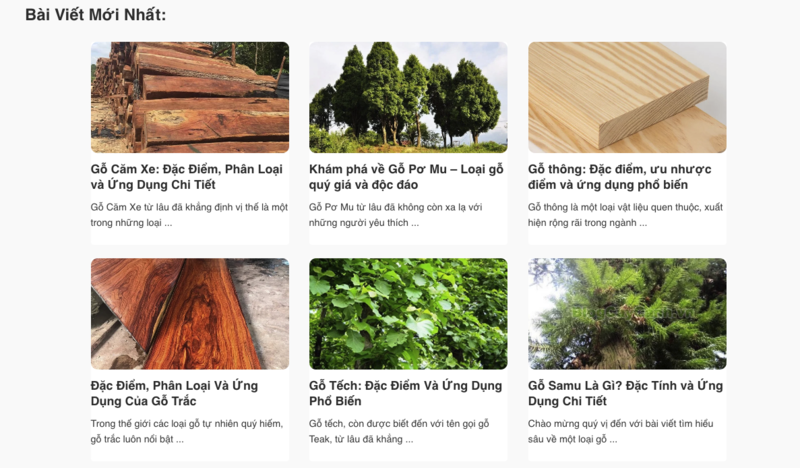Open article Khám phá về Gỗ Pơ Mu
The height and width of the screenshot is (468, 800).
(406, 177)
